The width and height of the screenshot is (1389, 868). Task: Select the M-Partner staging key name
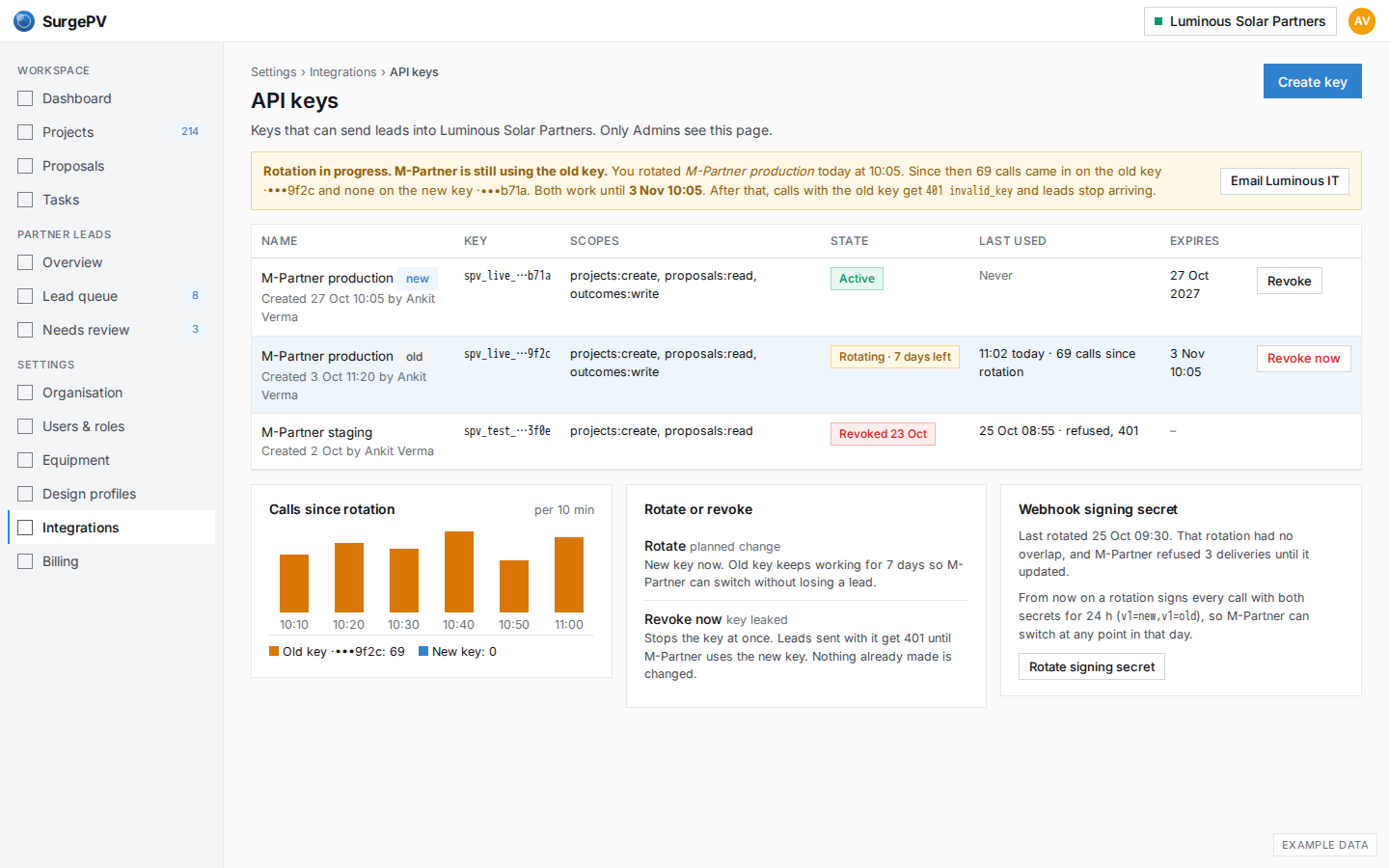(x=317, y=432)
